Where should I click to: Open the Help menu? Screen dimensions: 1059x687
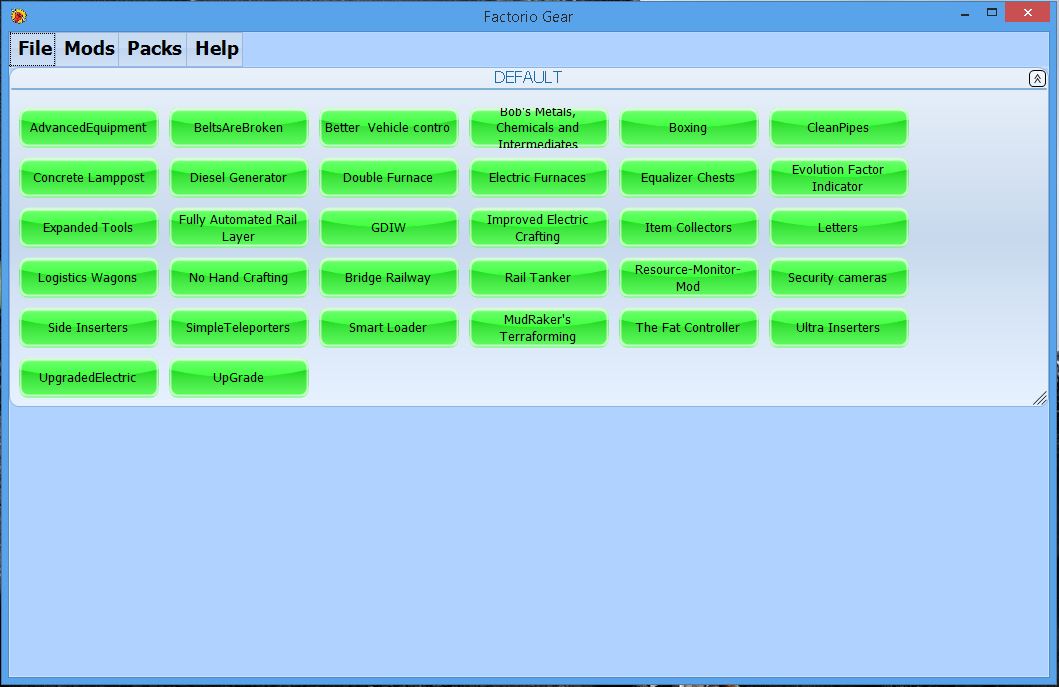tap(216, 49)
